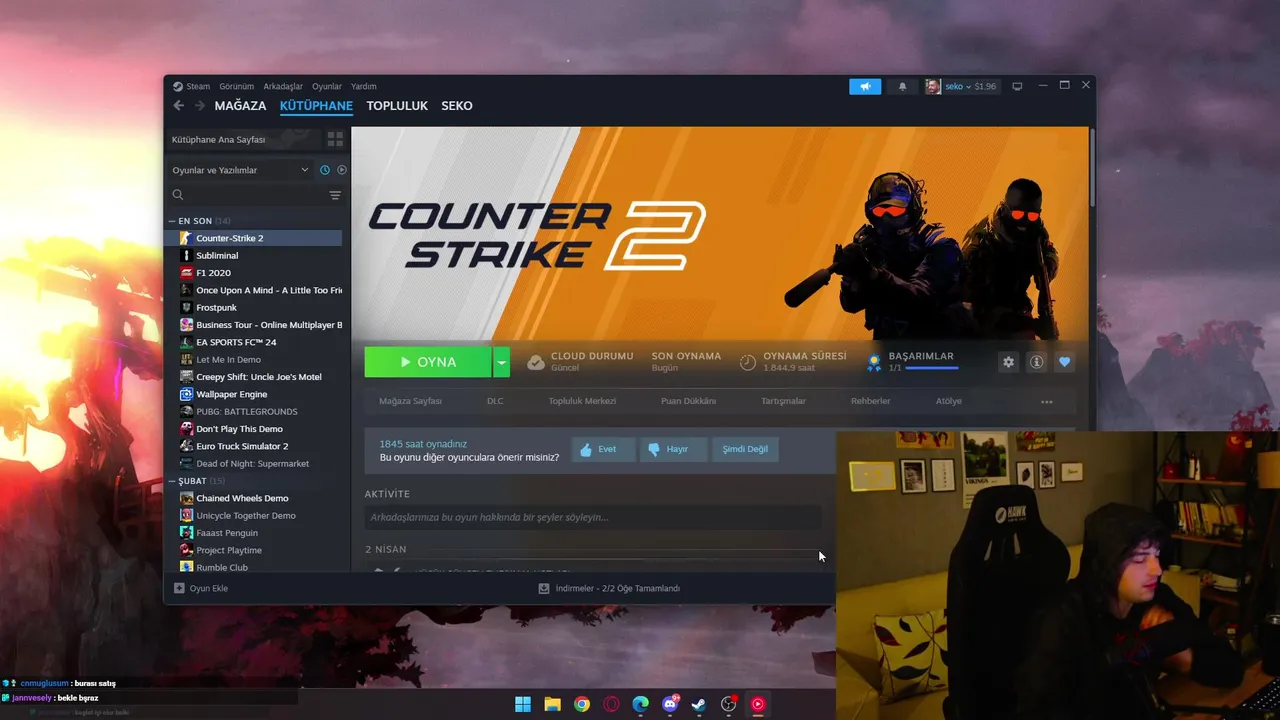The width and height of the screenshot is (1280, 720).
Task: Click the green OYNA play button
Action: [x=428, y=362]
